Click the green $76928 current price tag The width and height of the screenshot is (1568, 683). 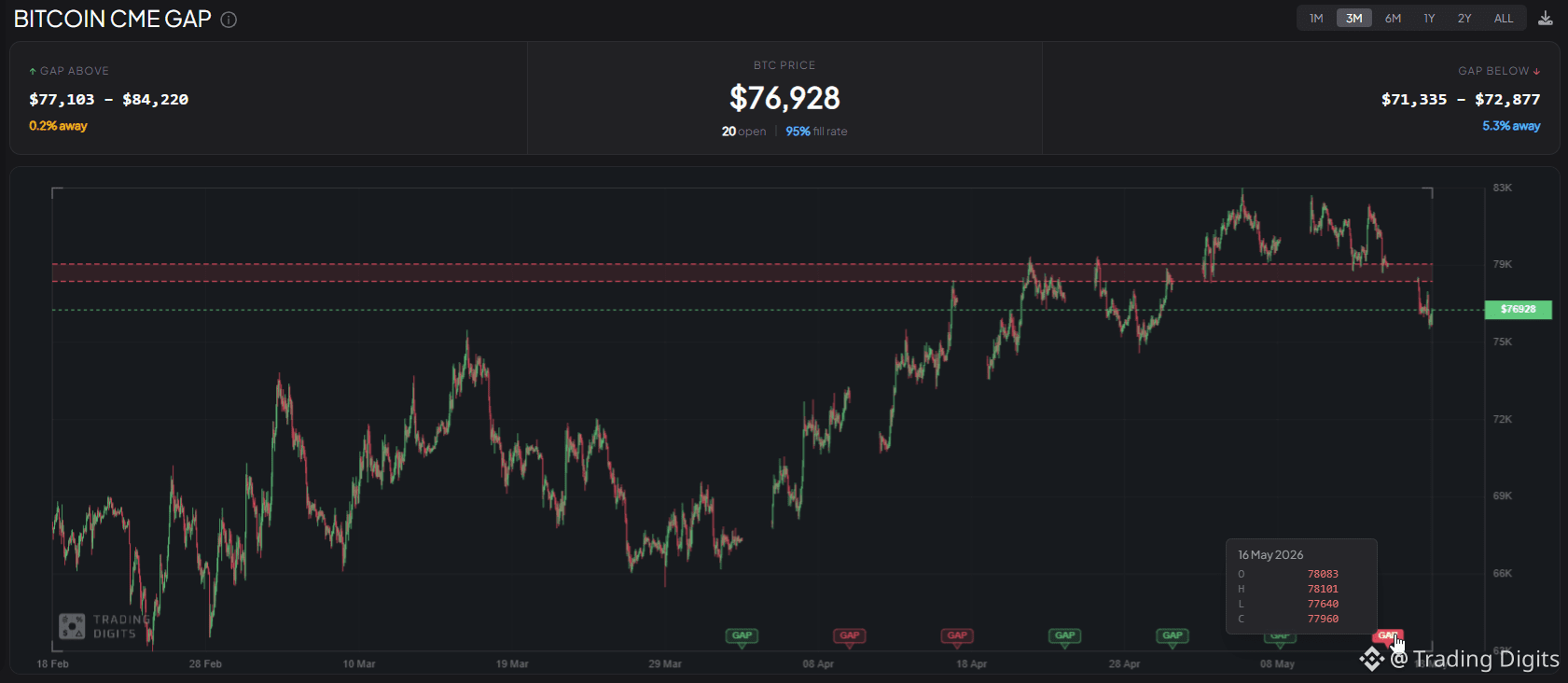1518,310
